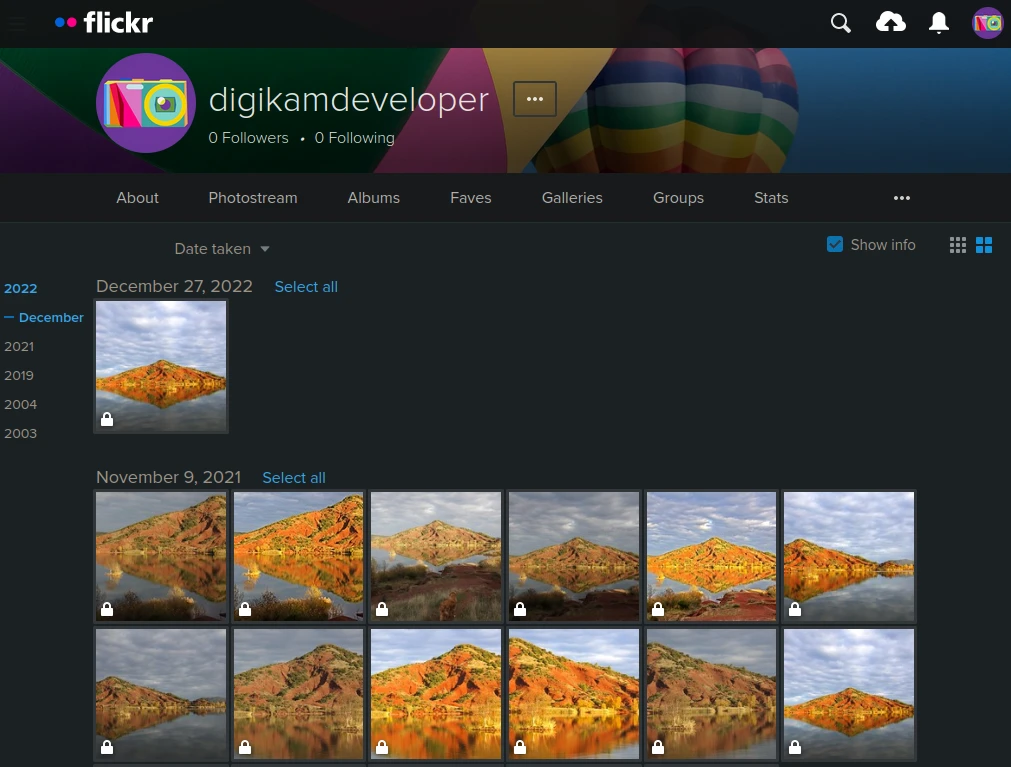This screenshot has width=1011, height=767.
Task: Click the upload cloud icon
Action: click(x=890, y=22)
